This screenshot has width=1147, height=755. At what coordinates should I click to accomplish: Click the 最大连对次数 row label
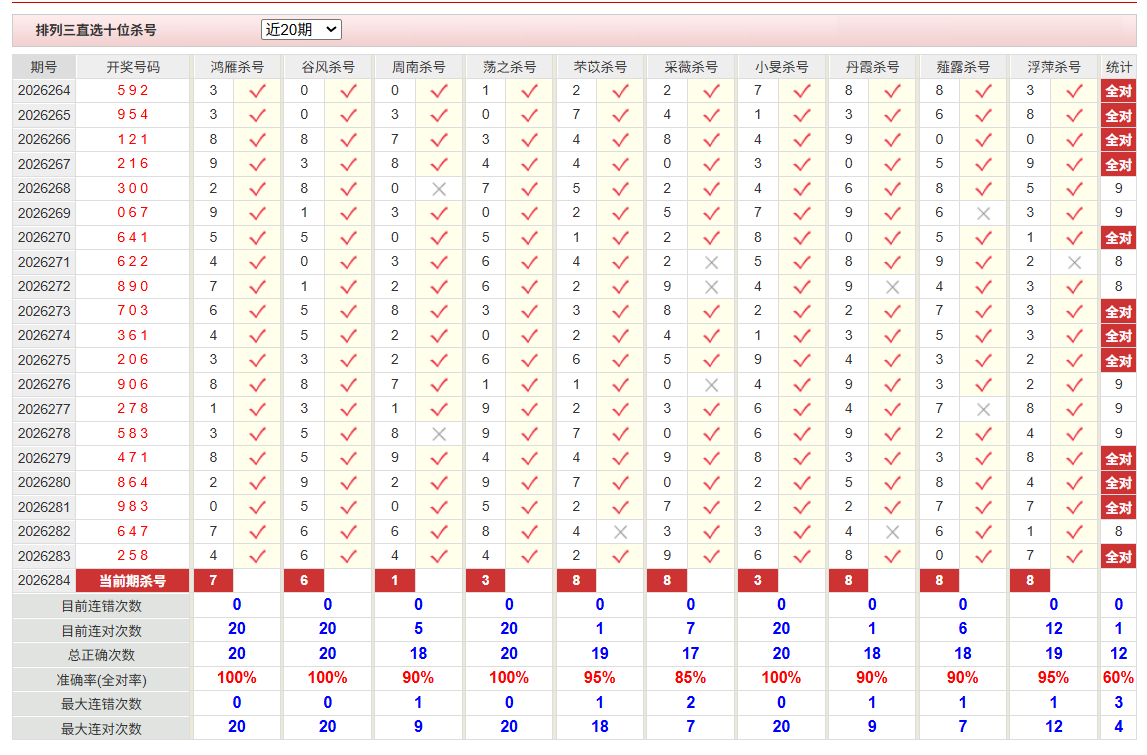102,729
